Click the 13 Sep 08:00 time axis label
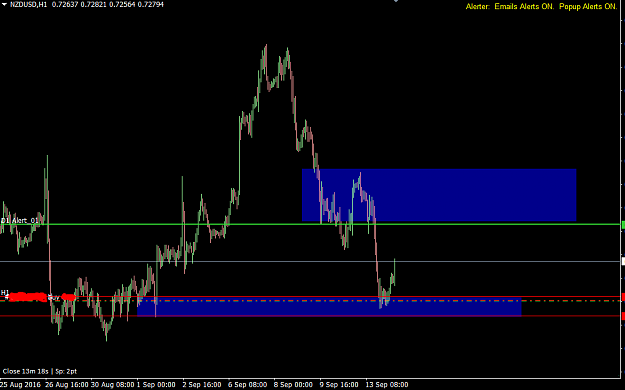This screenshot has height=390, width=625. click(x=387, y=385)
